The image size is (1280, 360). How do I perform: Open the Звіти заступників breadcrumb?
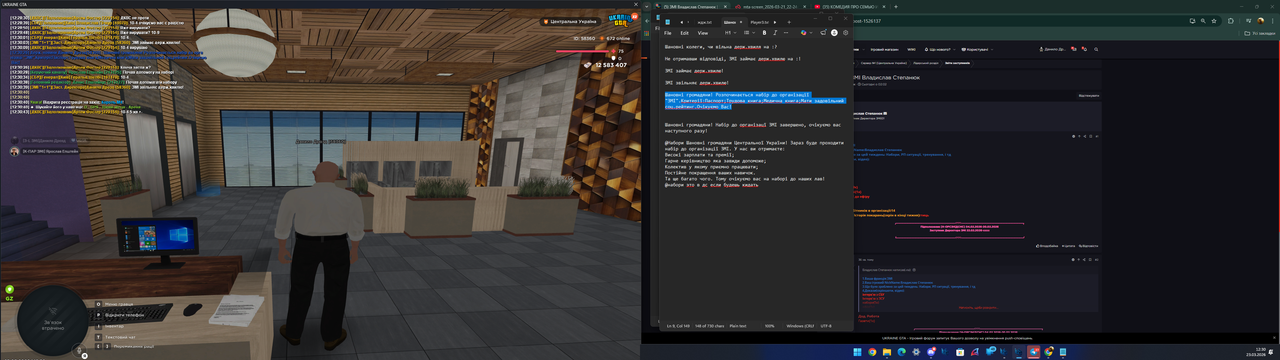pyautogui.click(x=957, y=63)
